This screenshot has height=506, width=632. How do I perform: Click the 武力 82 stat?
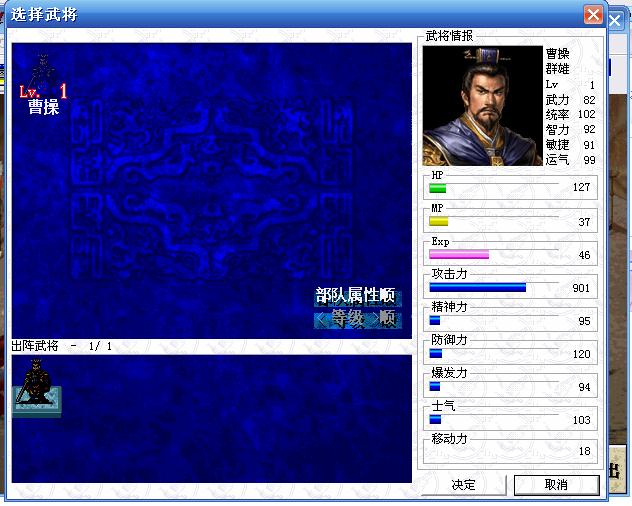570,100
